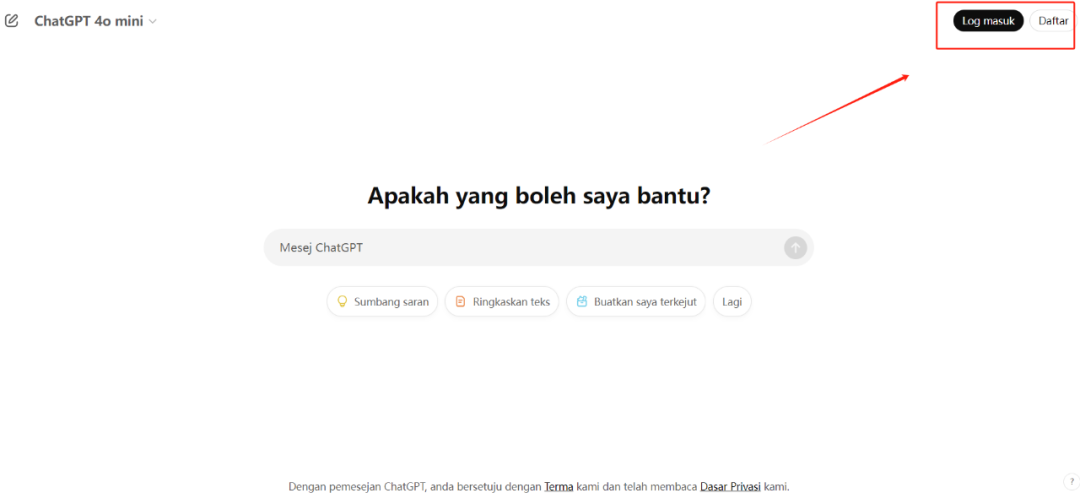Select the Sumbang saran suggestion
The height and width of the screenshot is (493, 1080).
click(x=382, y=302)
